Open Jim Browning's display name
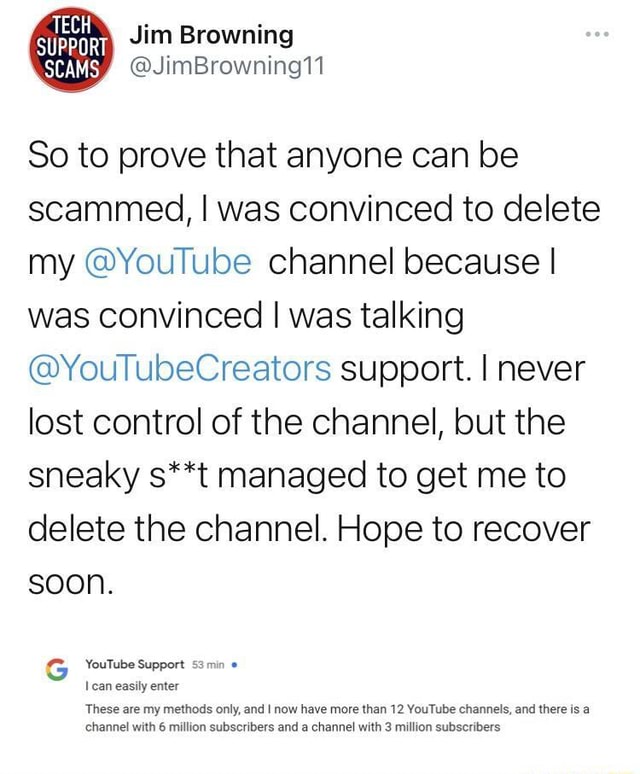This screenshot has height=774, width=640. pyautogui.click(x=211, y=36)
